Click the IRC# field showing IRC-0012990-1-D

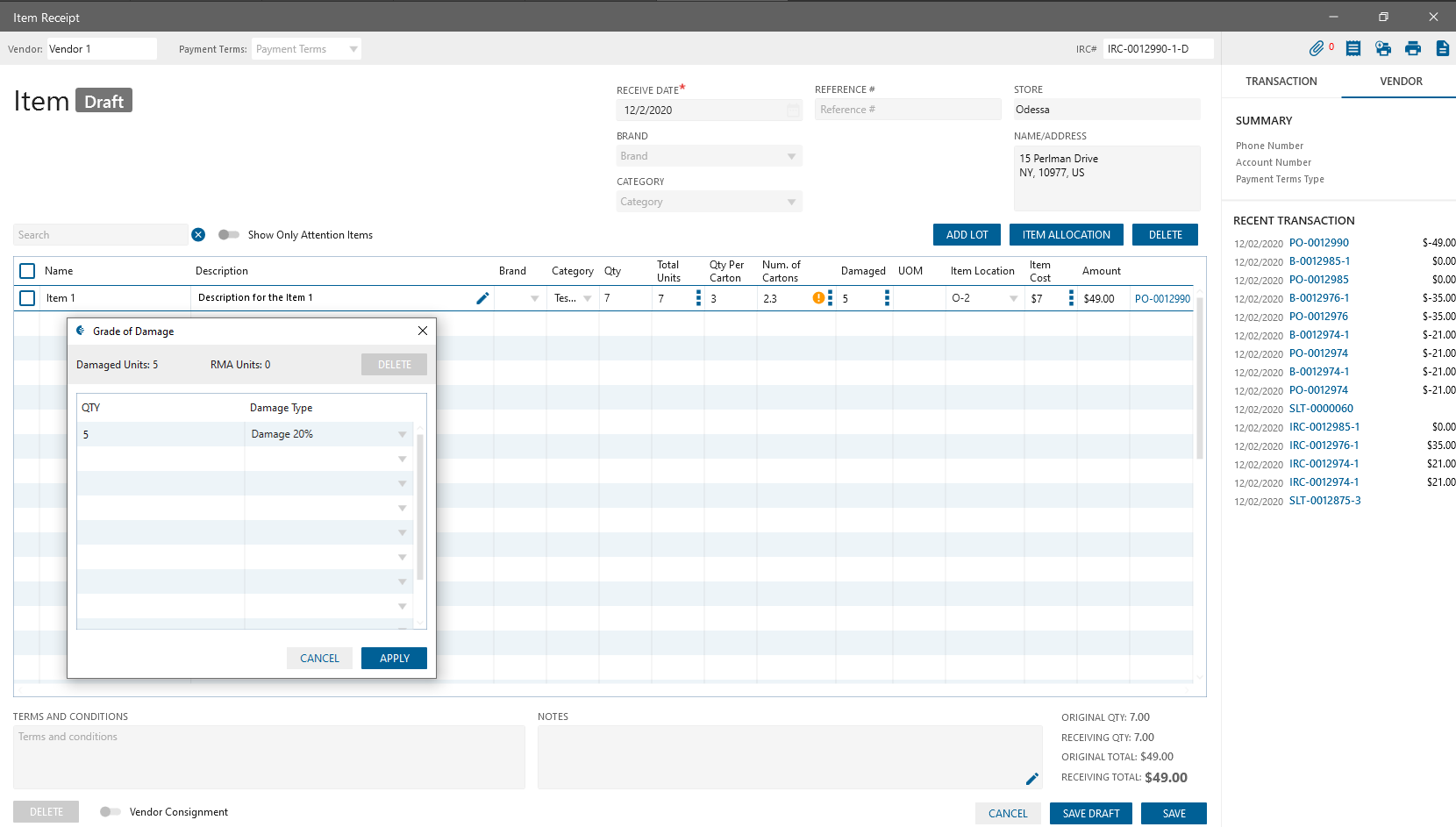pos(1158,49)
